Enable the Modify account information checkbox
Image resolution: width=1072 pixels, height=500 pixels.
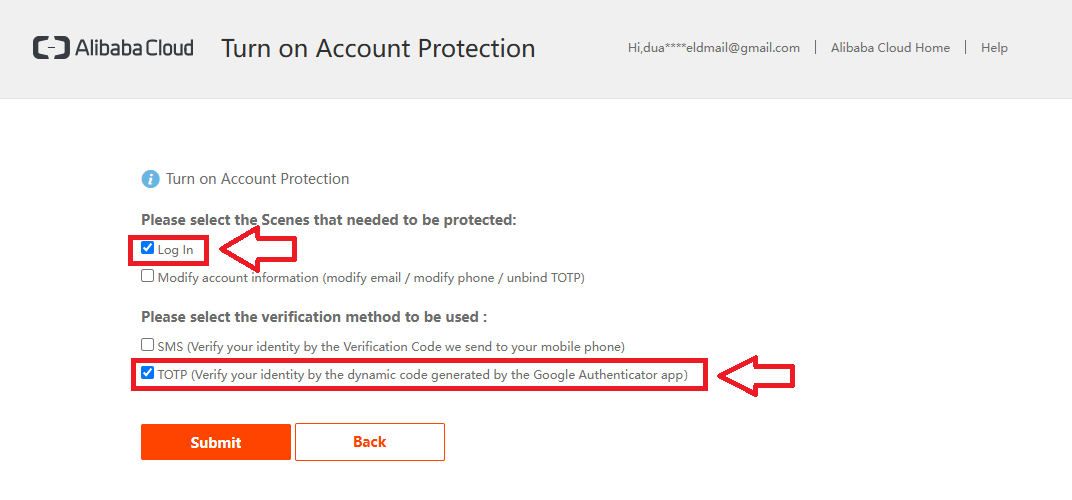148,276
